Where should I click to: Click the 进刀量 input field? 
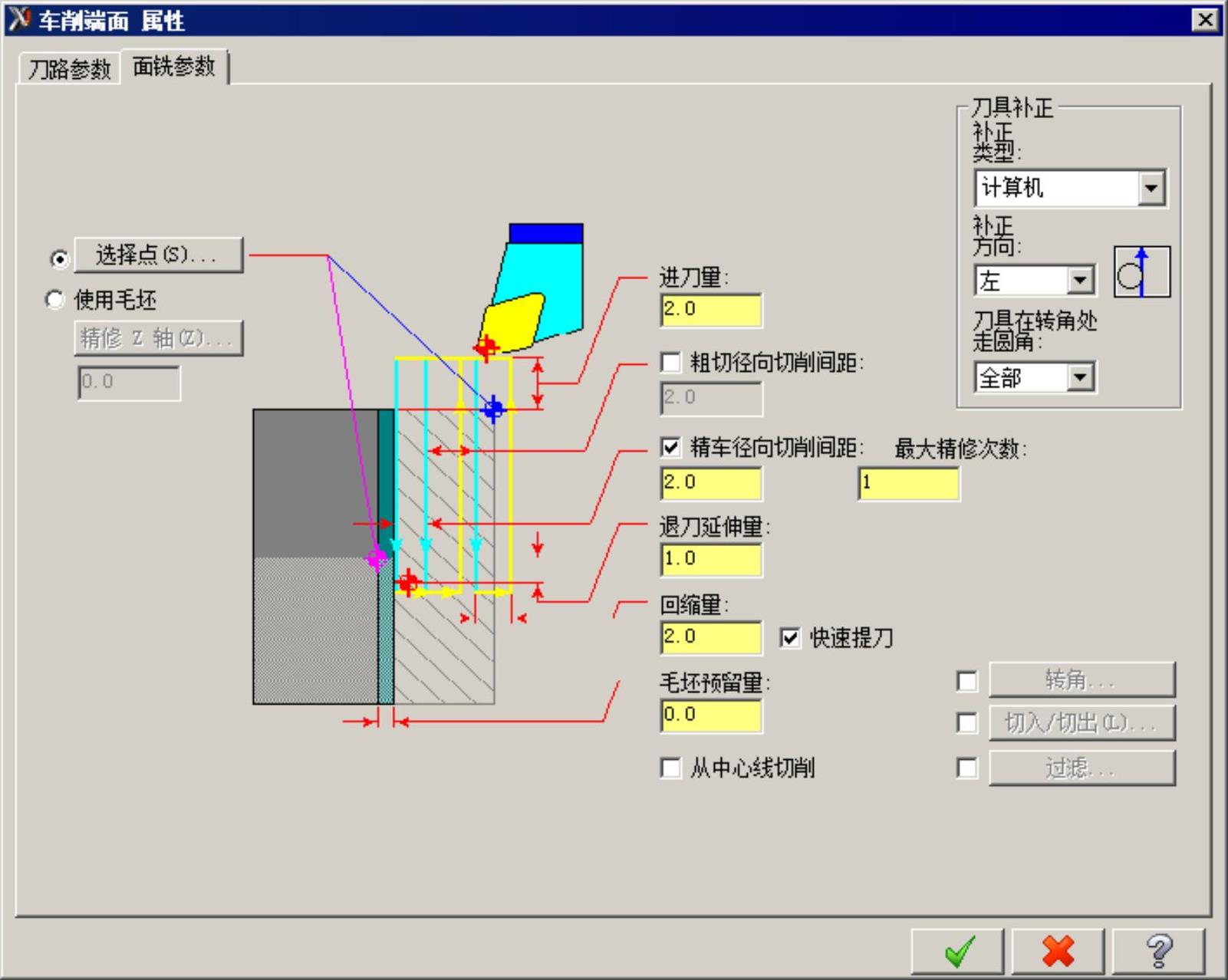tap(711, 311)
